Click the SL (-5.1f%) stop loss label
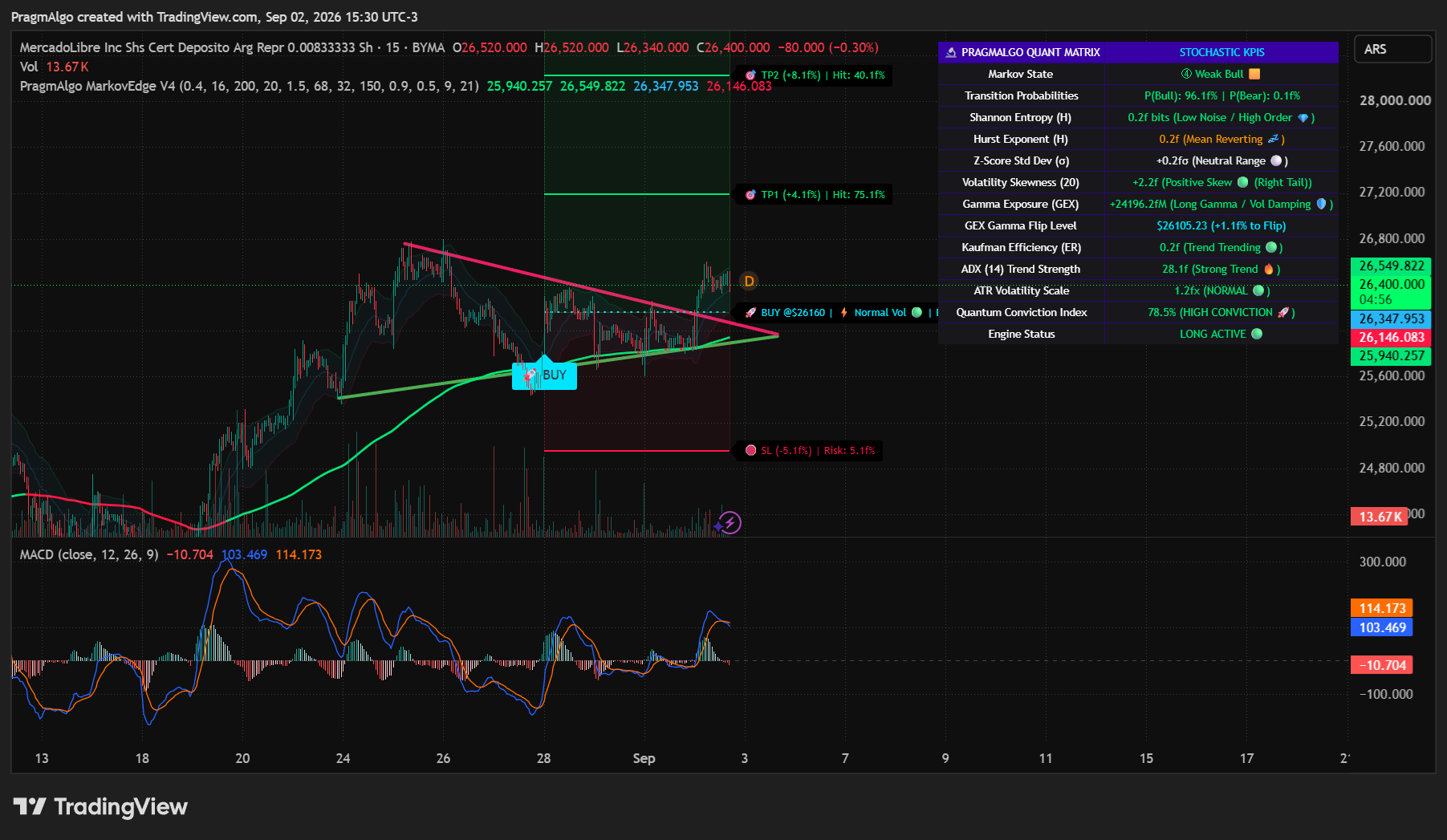The width and height of the screenshot is (1447, 840). (x=810, y=450)
